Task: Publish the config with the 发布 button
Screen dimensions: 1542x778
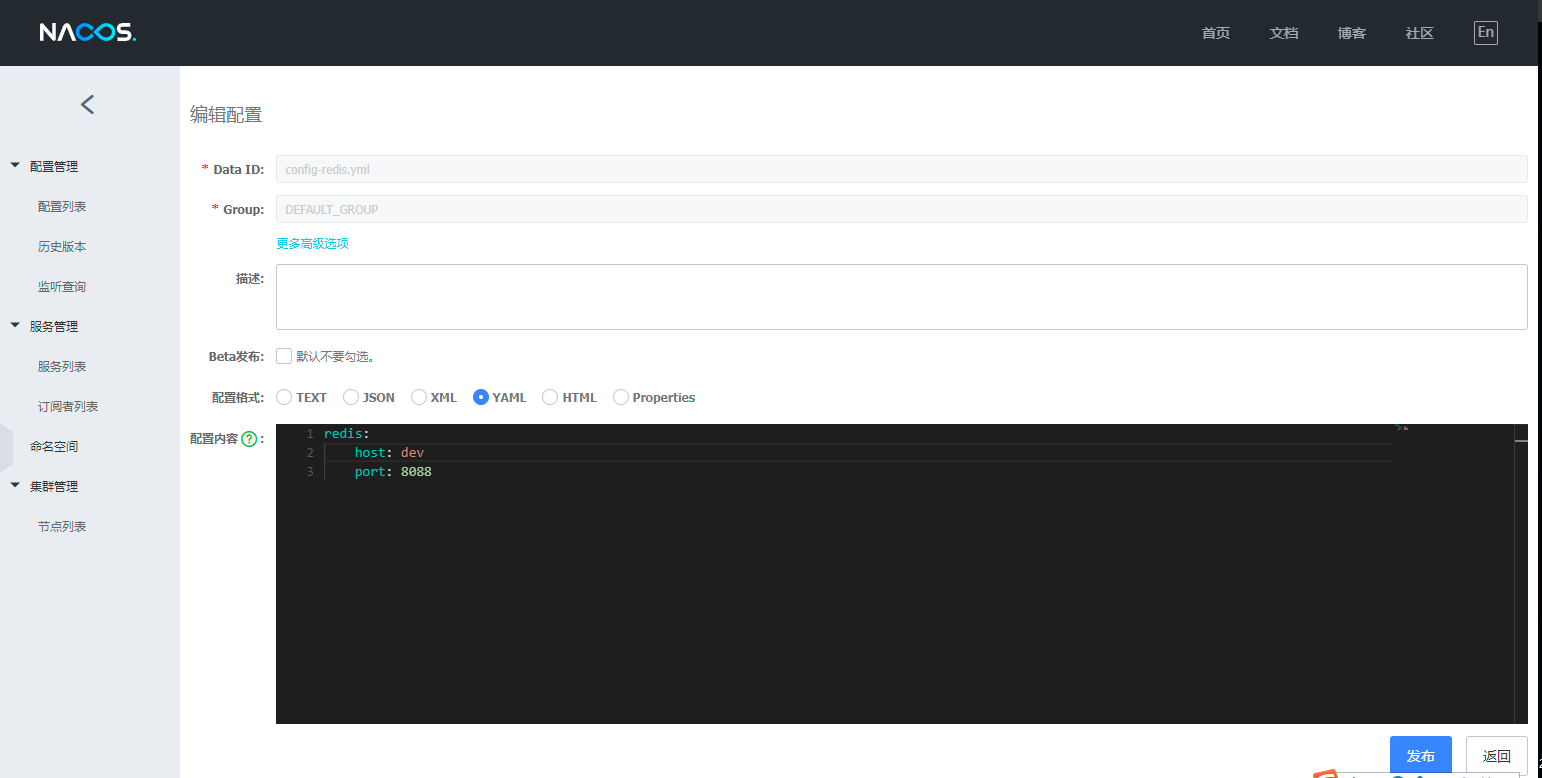Action: pos(1420,755)
